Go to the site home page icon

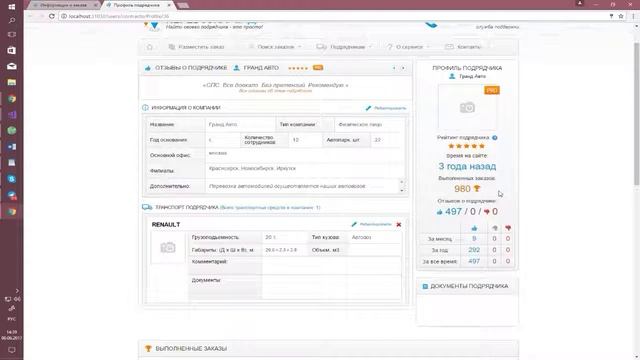(149, 47)
